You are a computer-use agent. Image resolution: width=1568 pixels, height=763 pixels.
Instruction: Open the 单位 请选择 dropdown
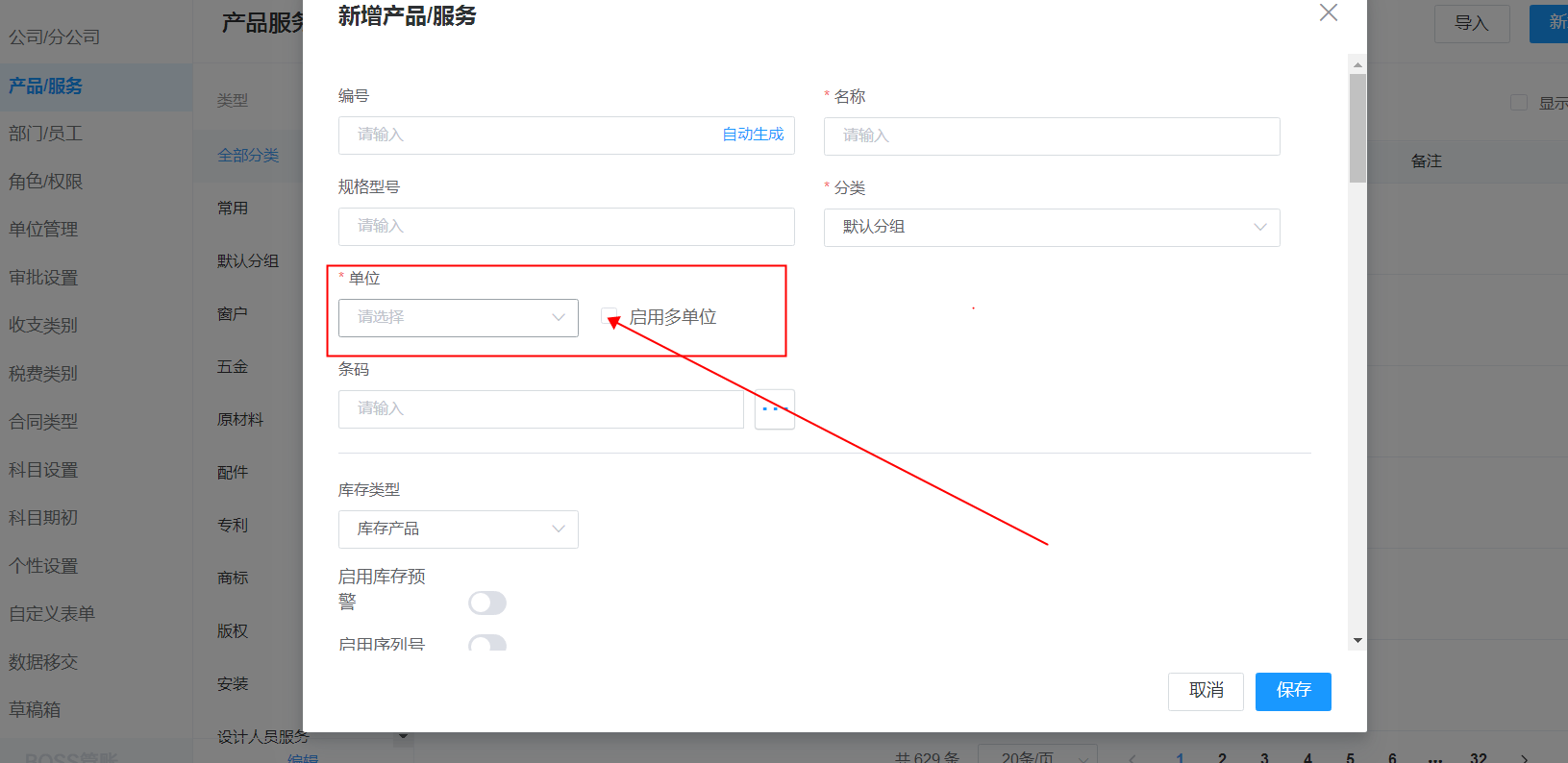coord(459,318)
